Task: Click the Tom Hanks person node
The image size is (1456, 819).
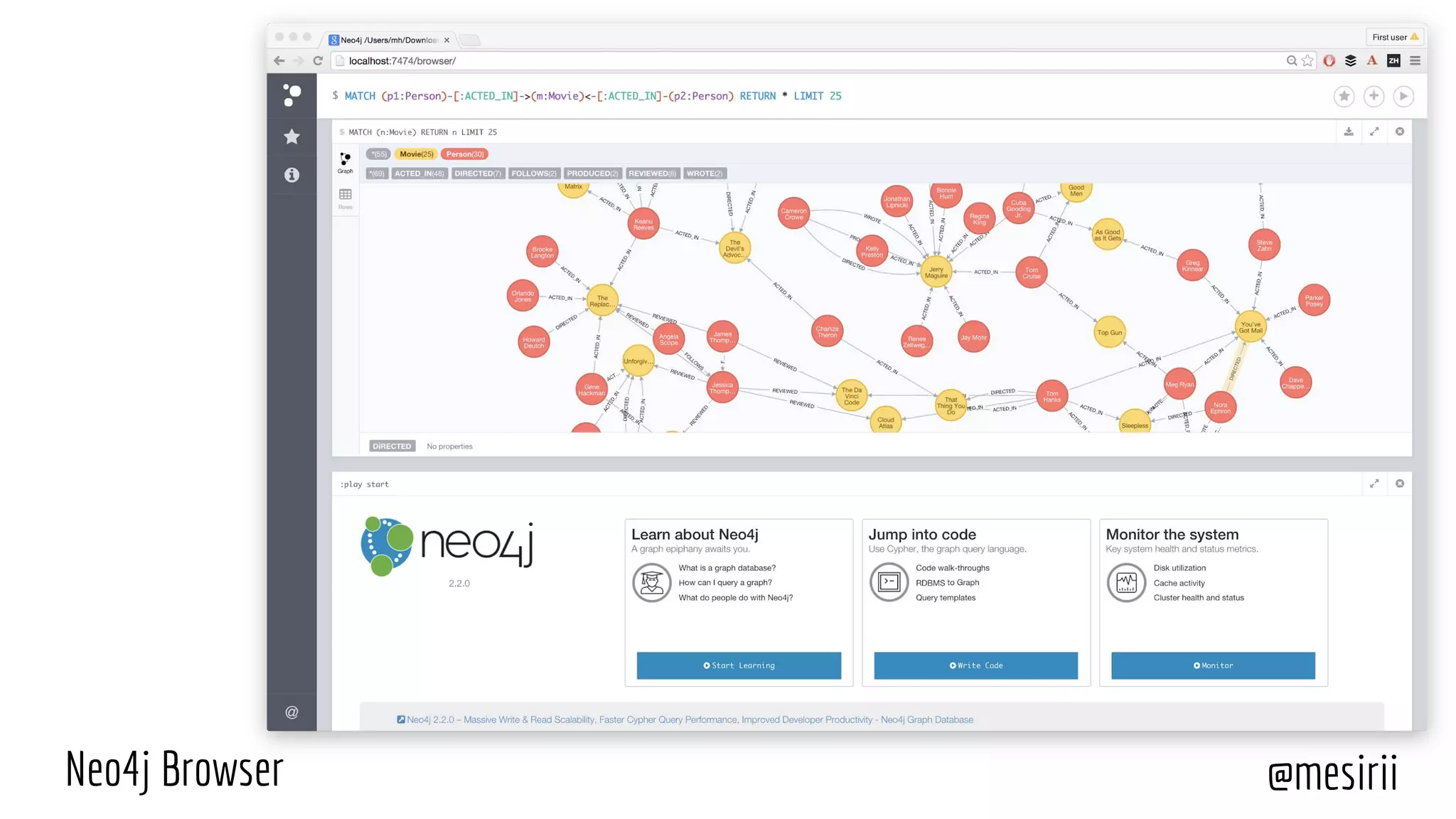Action: [1051, 397]
